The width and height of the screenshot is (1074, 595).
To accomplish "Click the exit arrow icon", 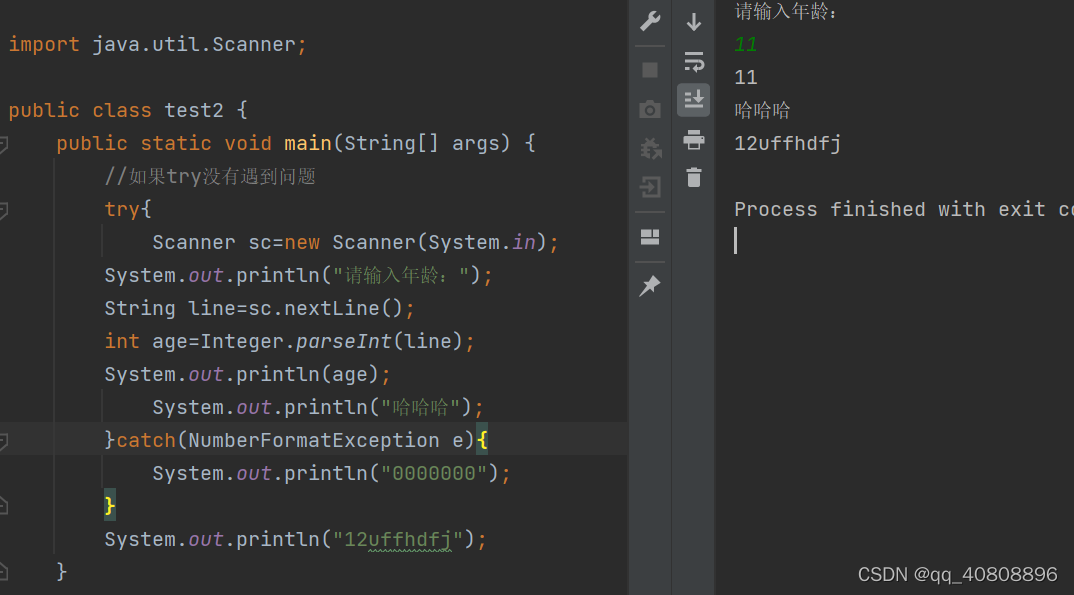I will (650, 187).
